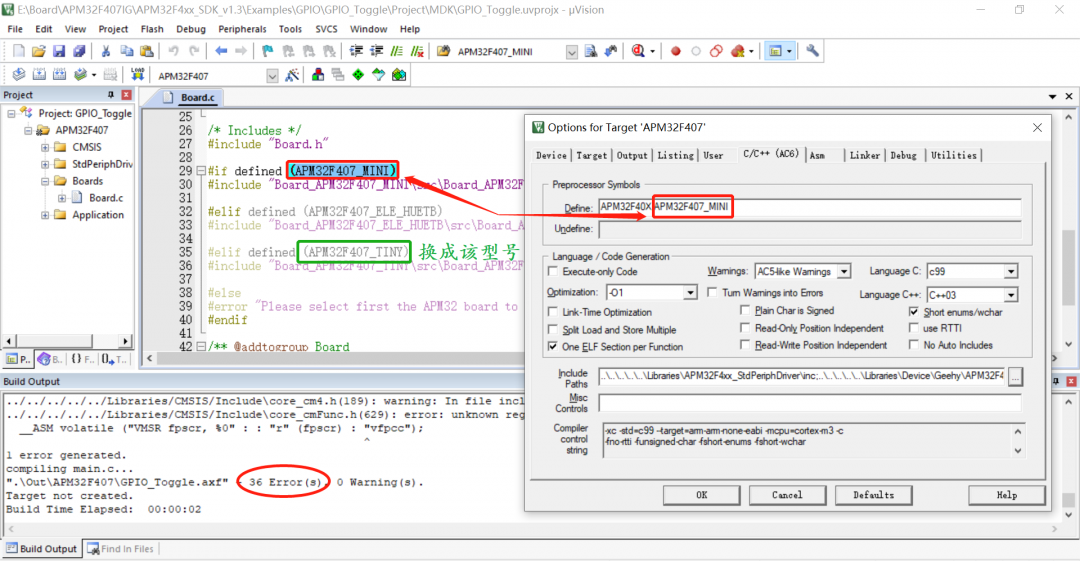Toggle Link-Time Optimization checkbox
The image size is (1080, 561).
[x=553, y=312]
